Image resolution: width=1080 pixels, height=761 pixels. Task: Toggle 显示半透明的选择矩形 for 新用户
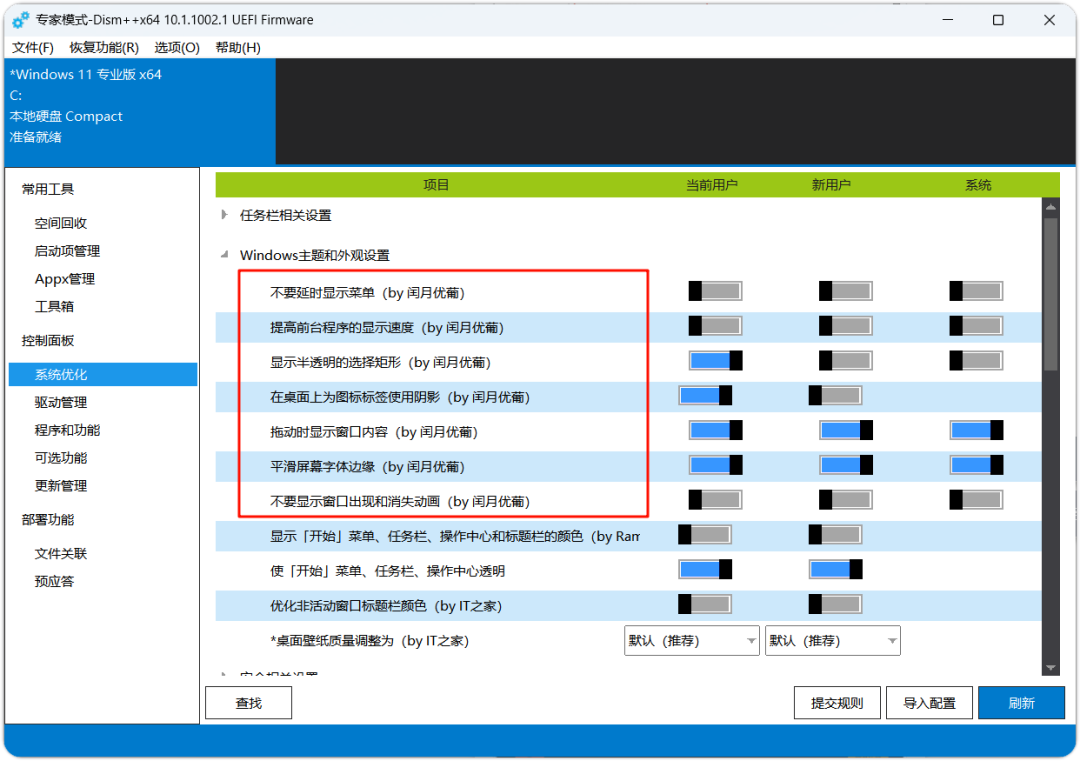coord(845,361)
